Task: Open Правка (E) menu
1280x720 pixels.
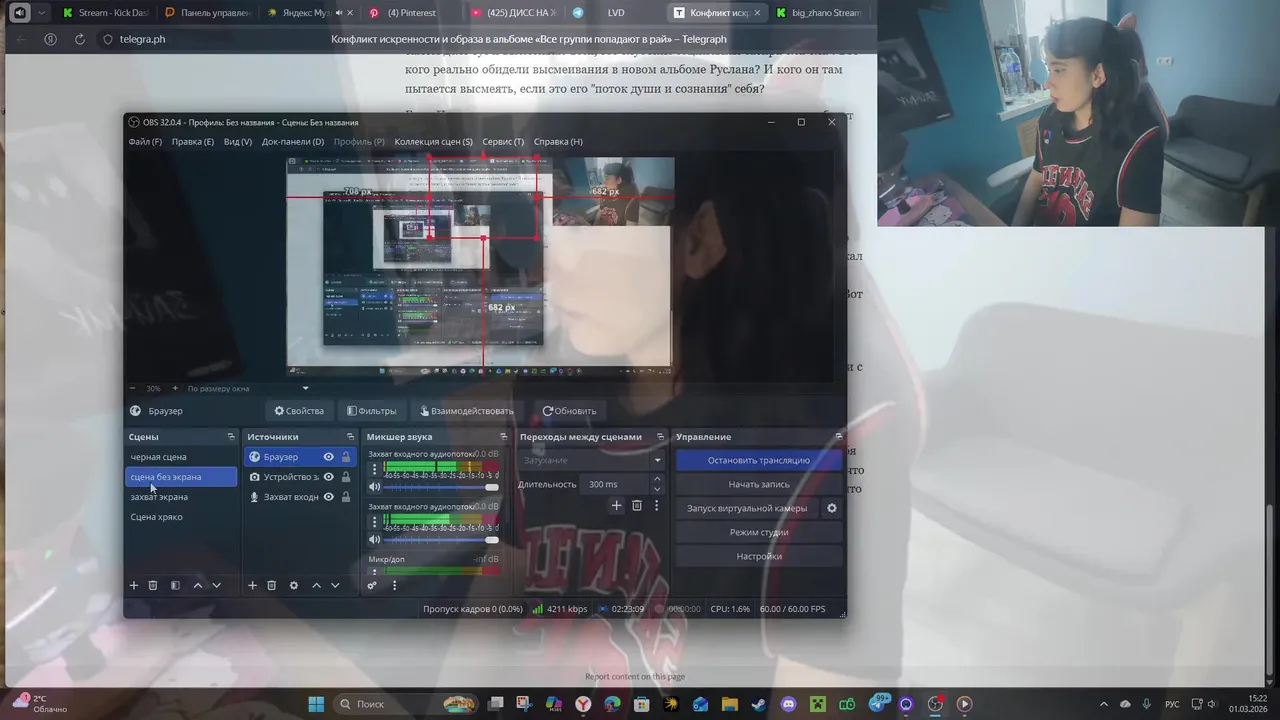Action: tap(193, 142)
